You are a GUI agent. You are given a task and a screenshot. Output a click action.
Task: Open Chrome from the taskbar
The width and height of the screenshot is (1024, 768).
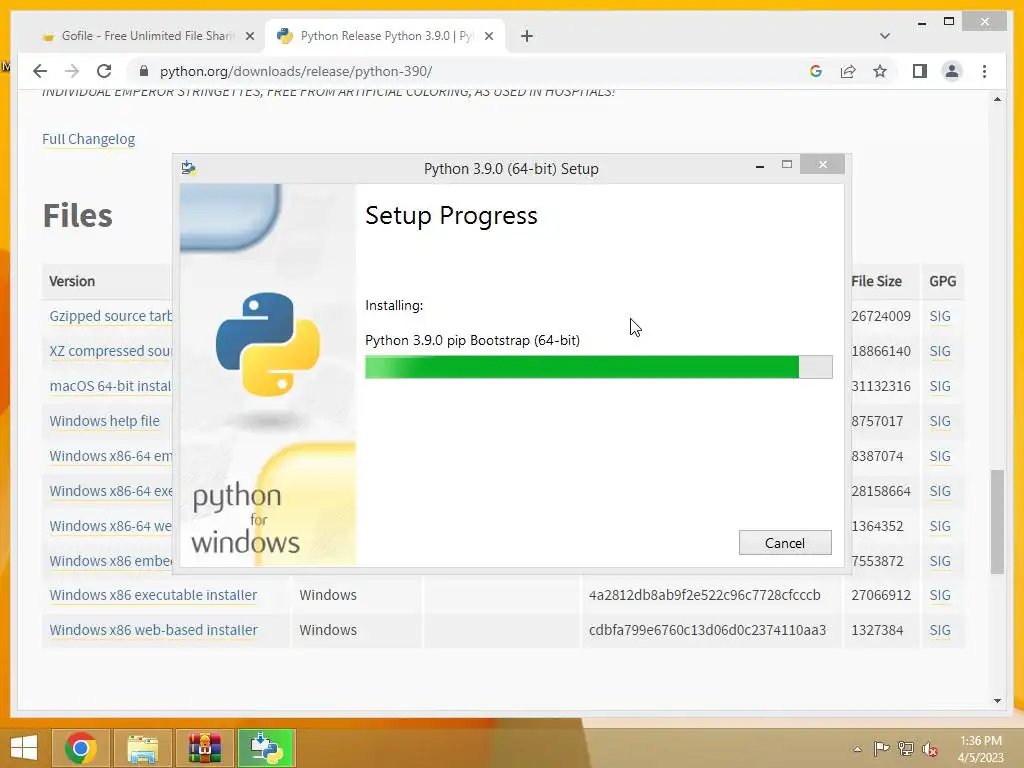tap(80, 748)
